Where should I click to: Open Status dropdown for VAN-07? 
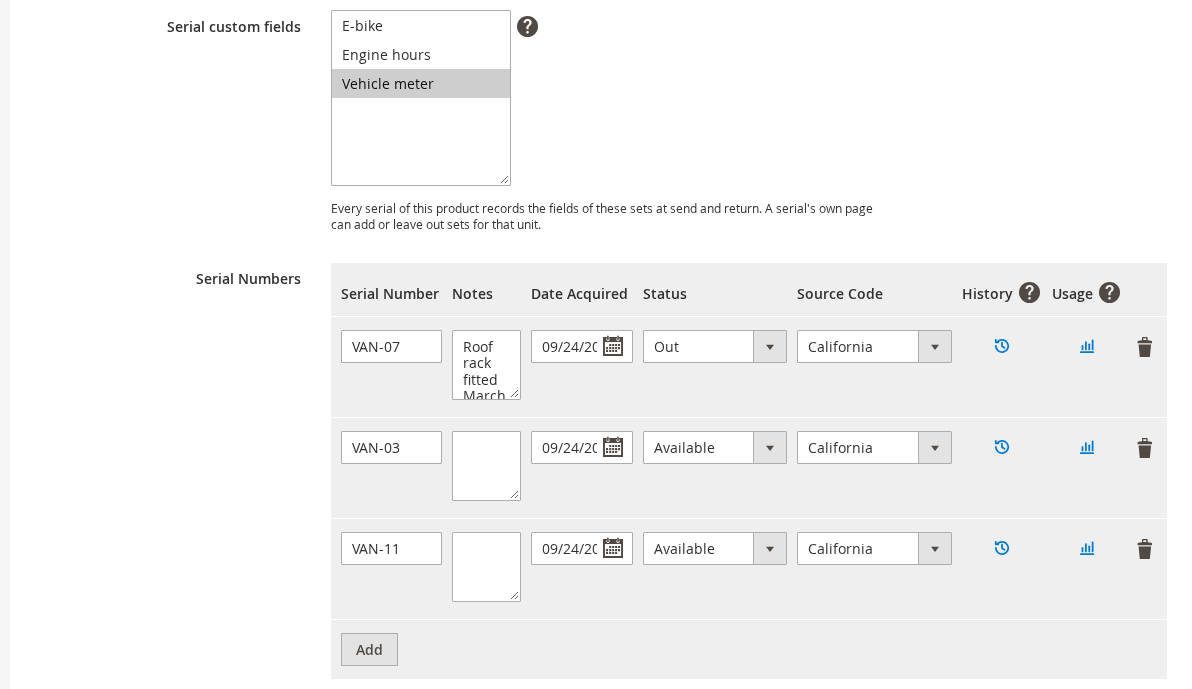point(715,347)
